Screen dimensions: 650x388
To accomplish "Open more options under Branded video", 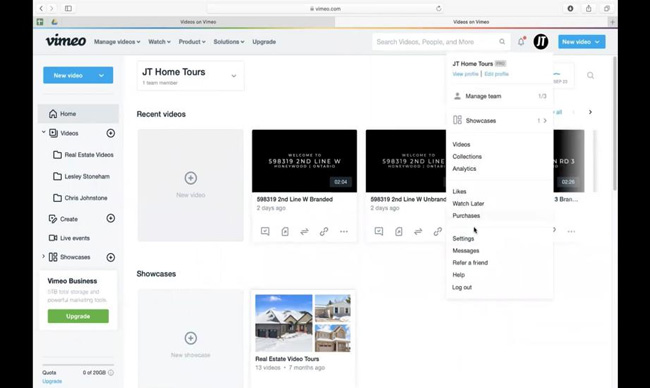I will (x=344, y=231).
